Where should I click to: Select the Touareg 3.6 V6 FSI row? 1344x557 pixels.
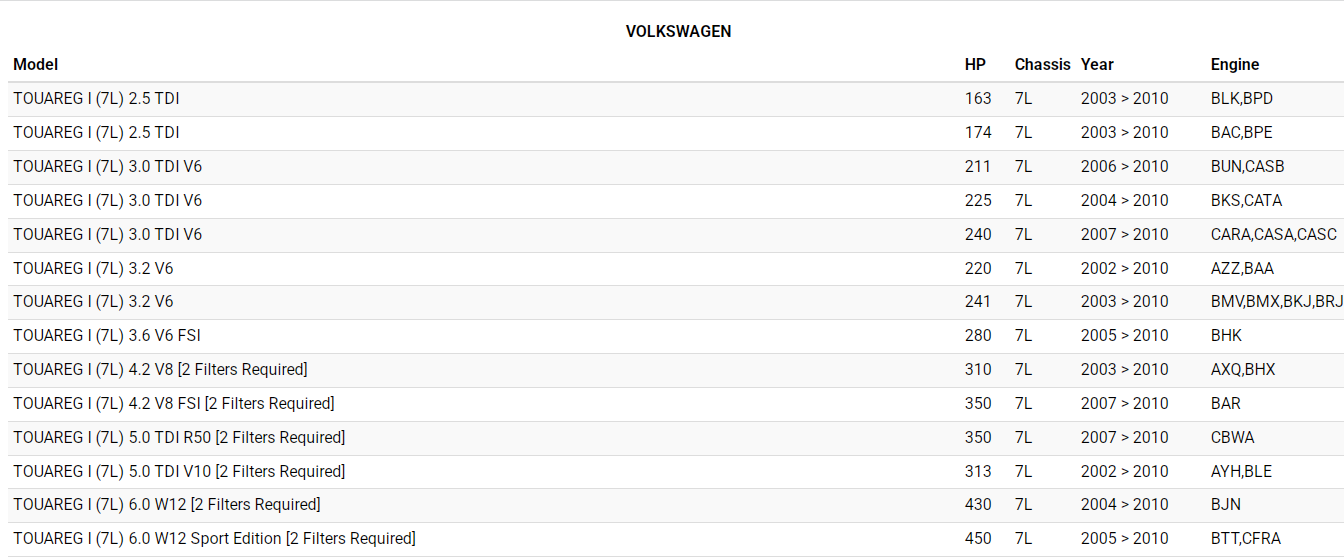(x=107, y=335)
